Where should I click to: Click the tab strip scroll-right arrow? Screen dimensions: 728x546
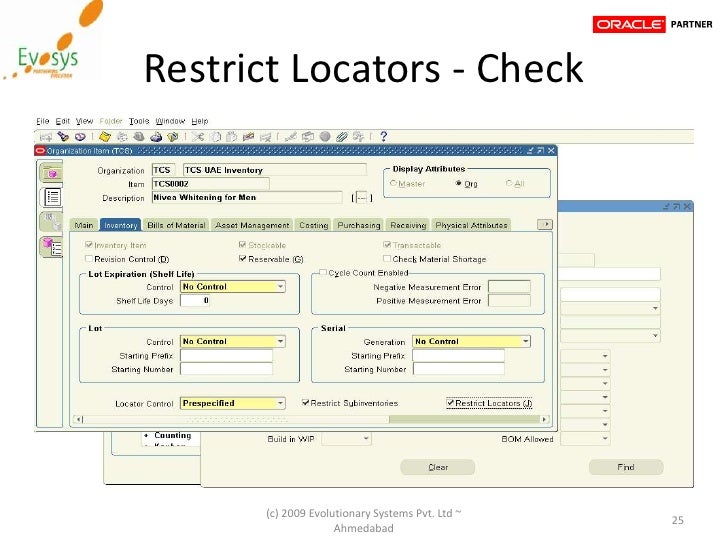point(545,224)
